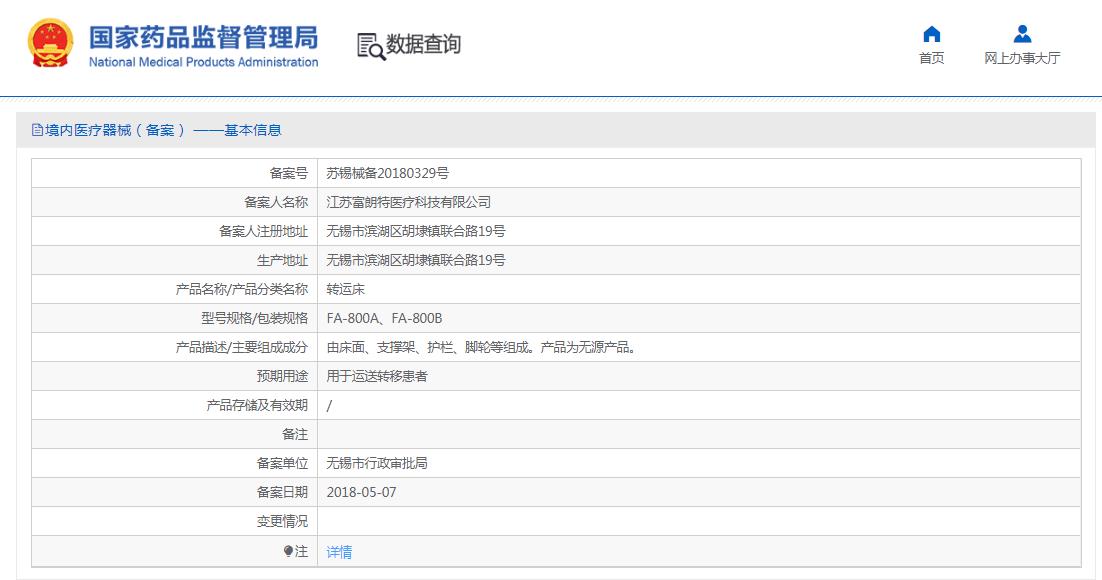This screenshot has height=580, width=1102.
Task: Click the bullet icon beside 注
Action: pos(288,551)
